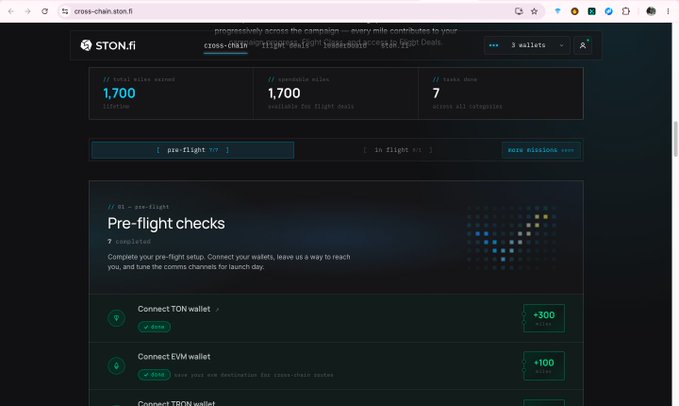
Task: Switch to the cross-chain nav tab
Action: (226, 45)
